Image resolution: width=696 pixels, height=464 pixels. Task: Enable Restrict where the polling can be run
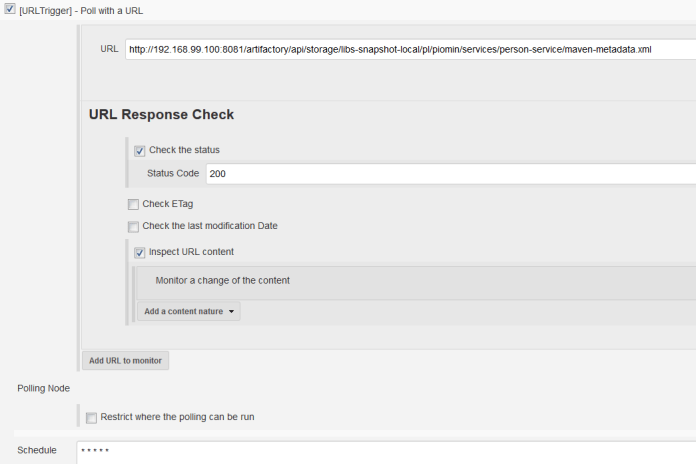(x=91, y=417)
